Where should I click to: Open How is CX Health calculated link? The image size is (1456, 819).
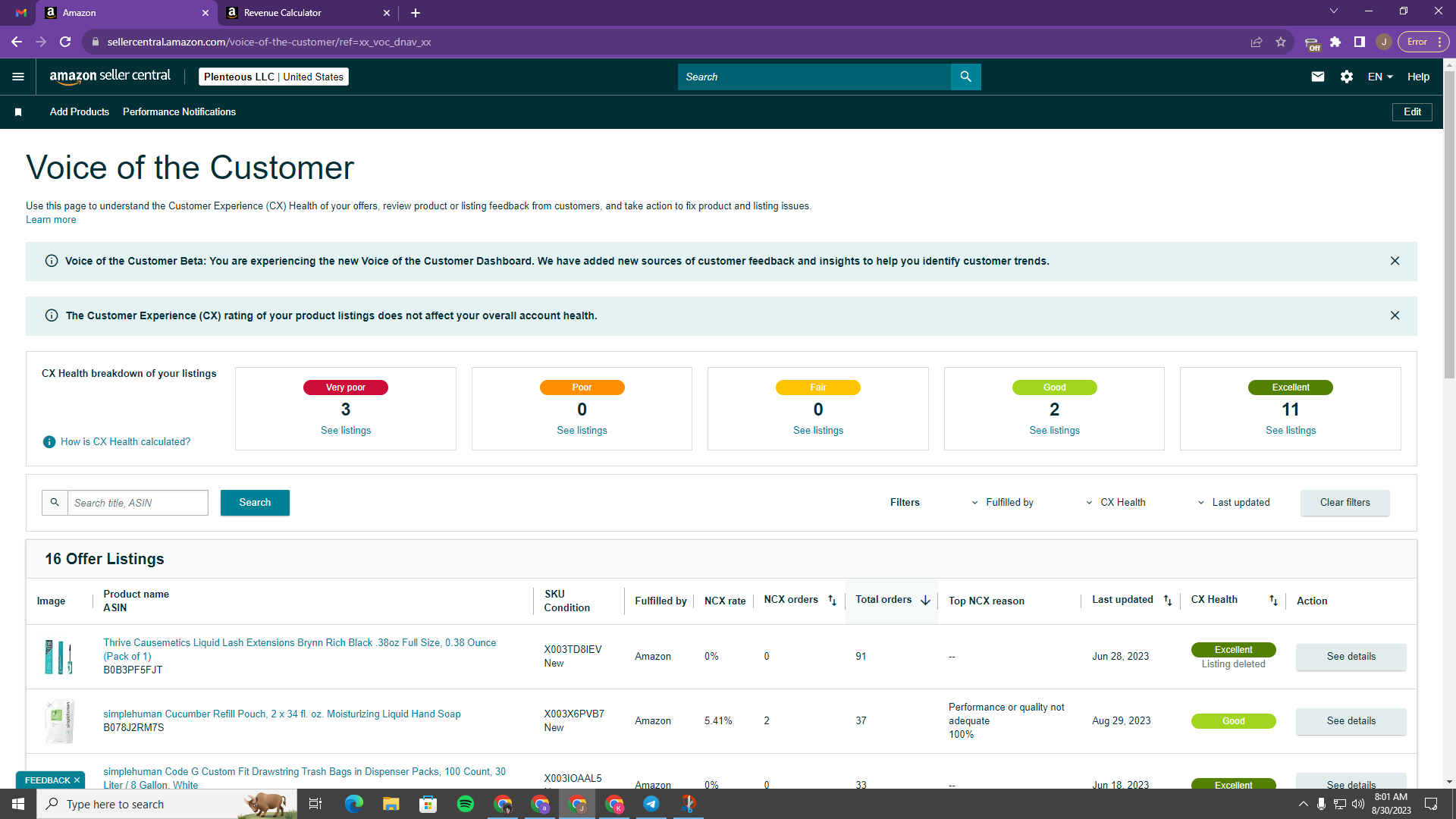point(126,442)
